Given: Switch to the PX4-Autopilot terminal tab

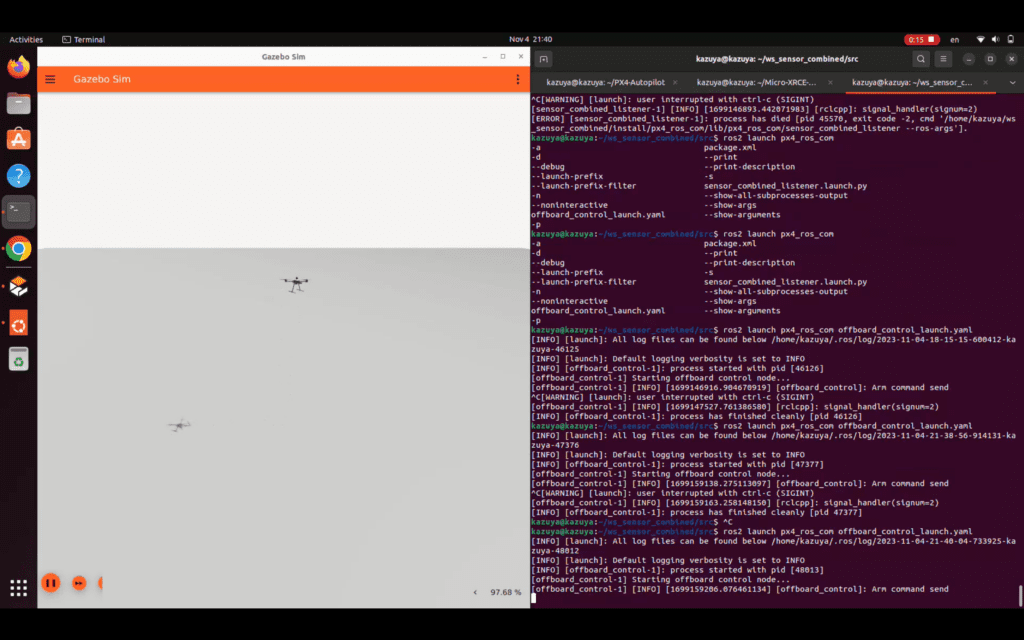Looking at the screenshot, I should (x=605, y=82).
